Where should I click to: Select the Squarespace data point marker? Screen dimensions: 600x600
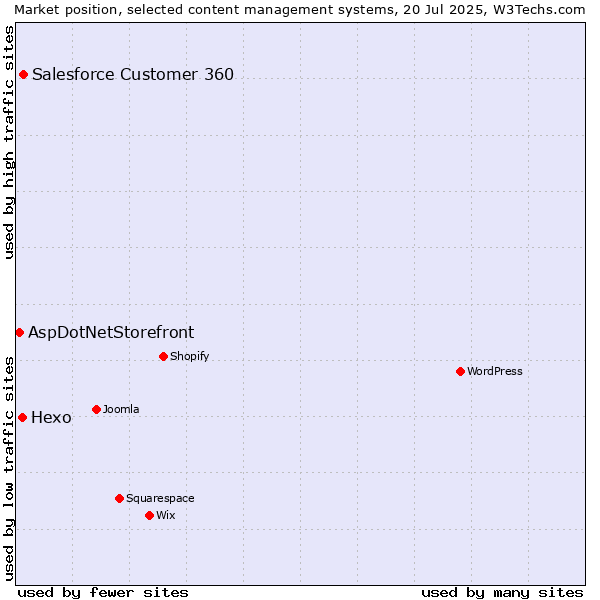point(119,498)
